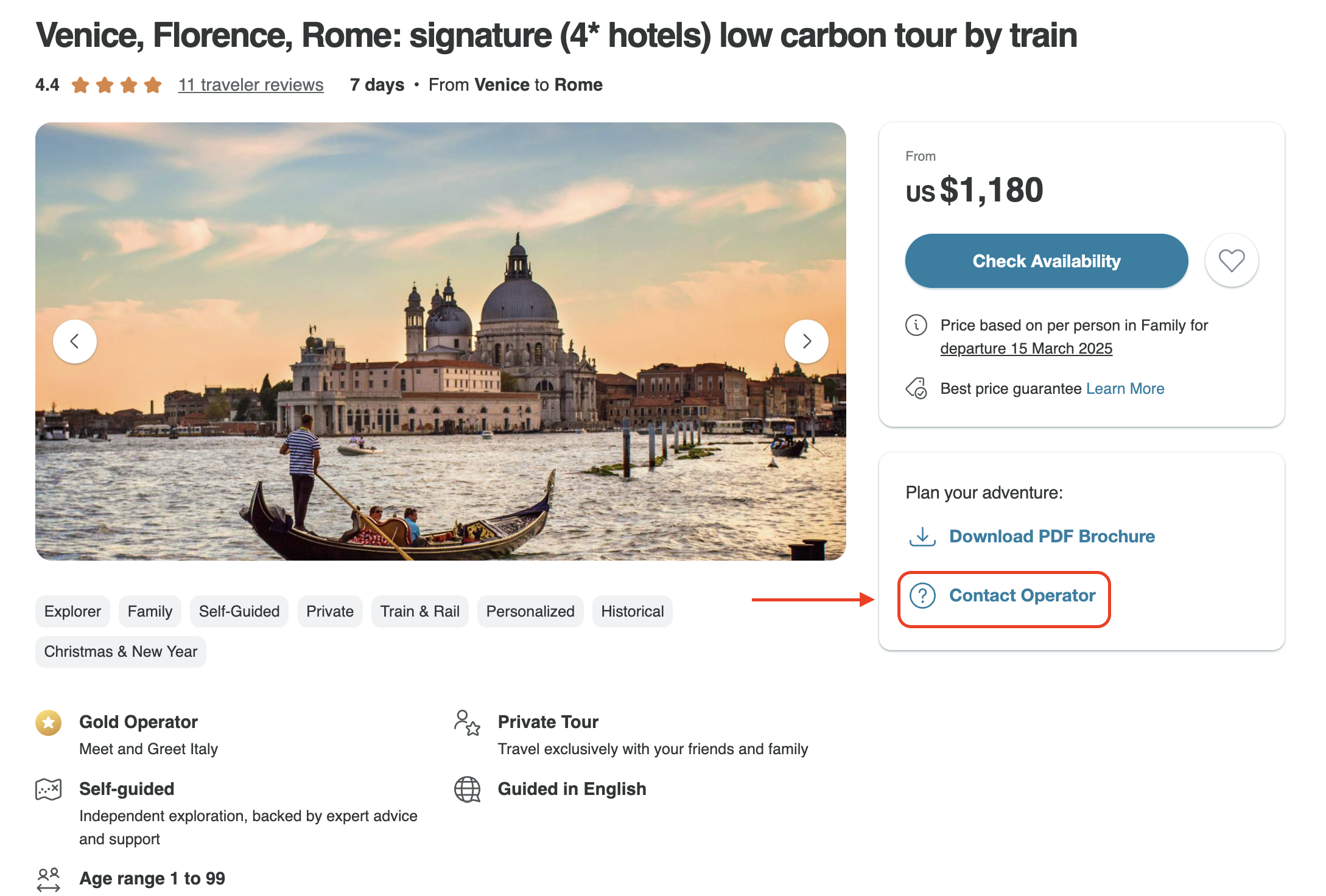Click the best price guarantee tag icon

[916, 388]
